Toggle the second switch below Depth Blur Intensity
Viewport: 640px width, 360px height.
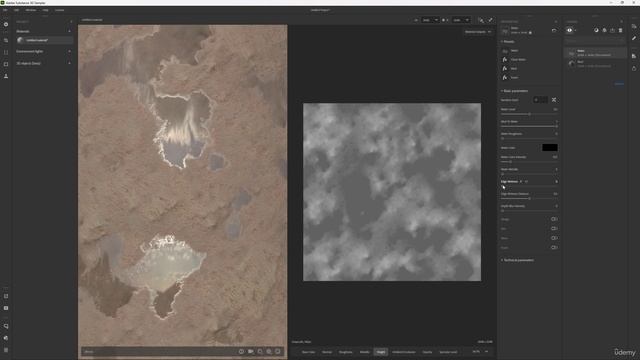[554, 229]
